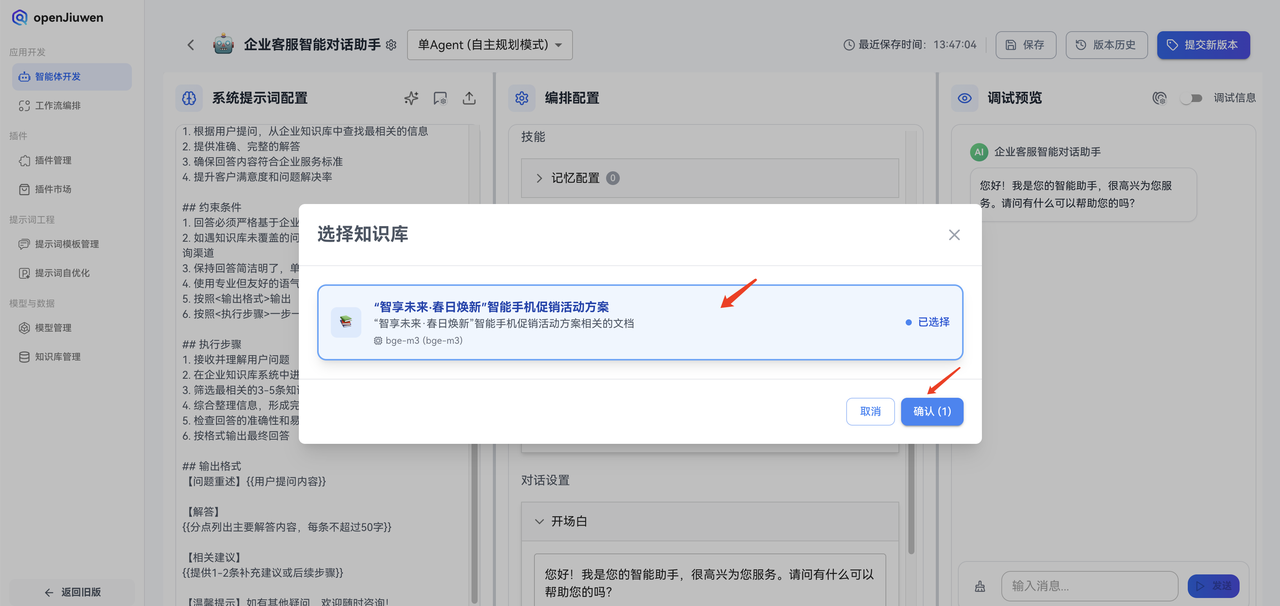This screenshot has height=606, width=1280.
Task: Click the debug settings icon near the toggle
Action: (1160, 98)
